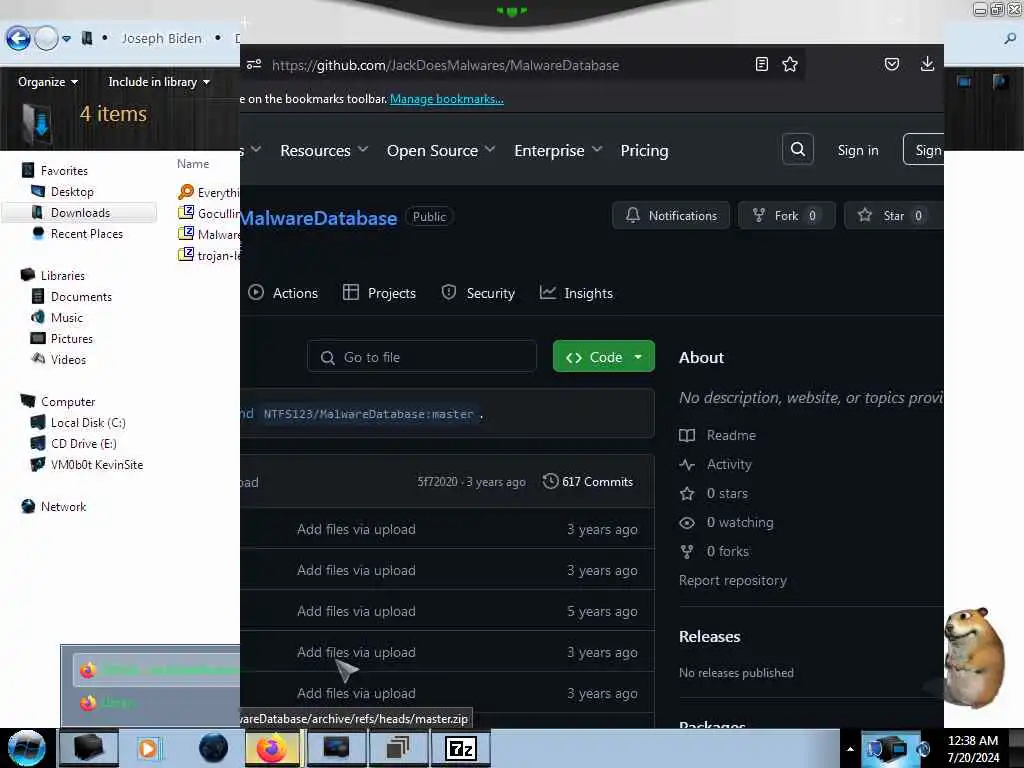1024x768 pixels.
Task: Click the GitHub URL in address bar
Action: [x=445, y=65]
